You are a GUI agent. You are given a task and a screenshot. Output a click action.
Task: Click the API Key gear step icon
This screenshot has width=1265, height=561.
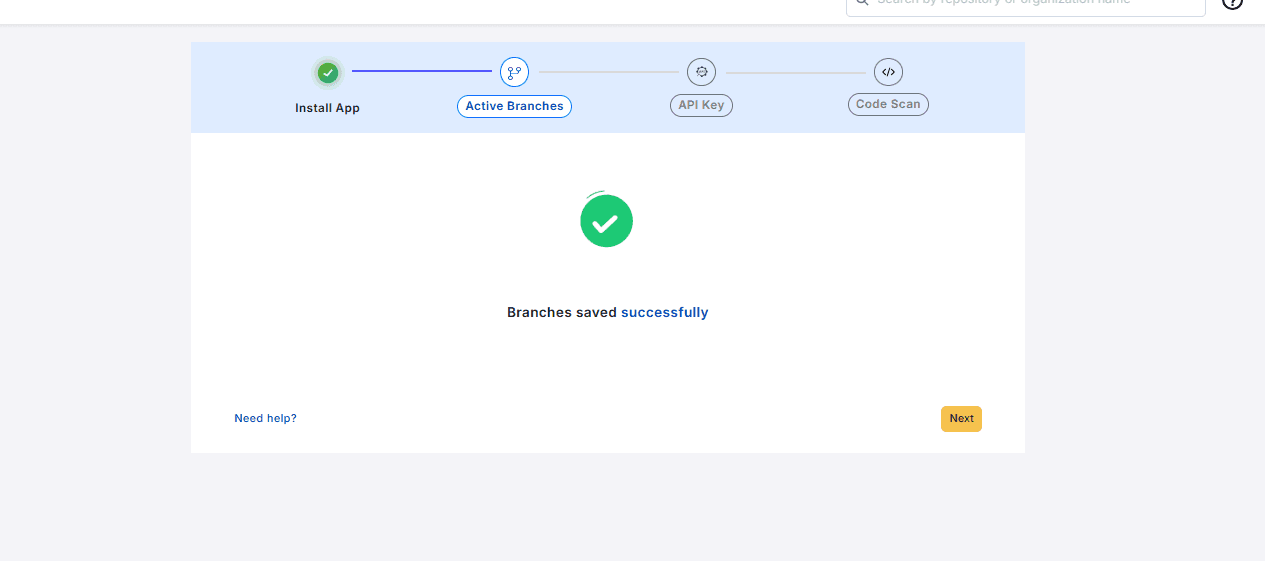[701, 72]
